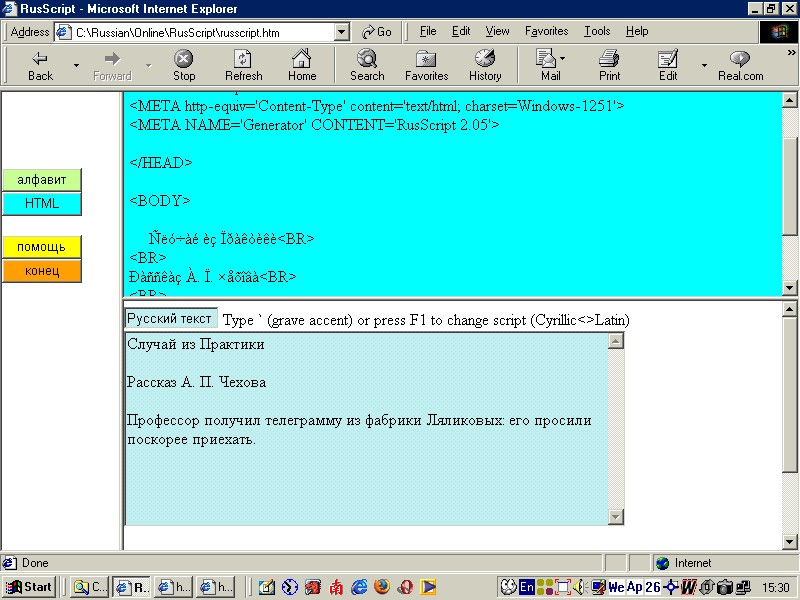Click the En language indicator in tray

[527, 587]
